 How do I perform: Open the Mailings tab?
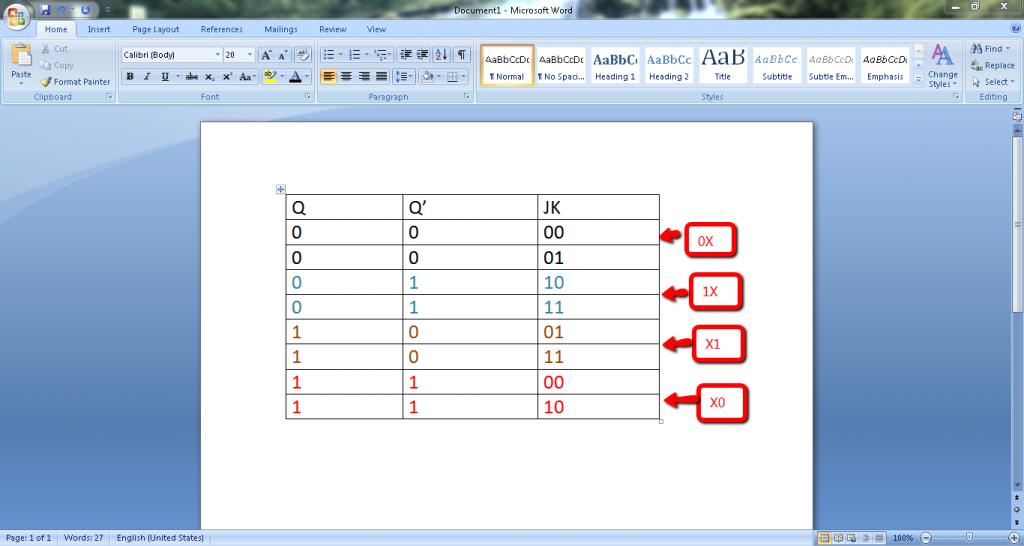pos(281,29)
